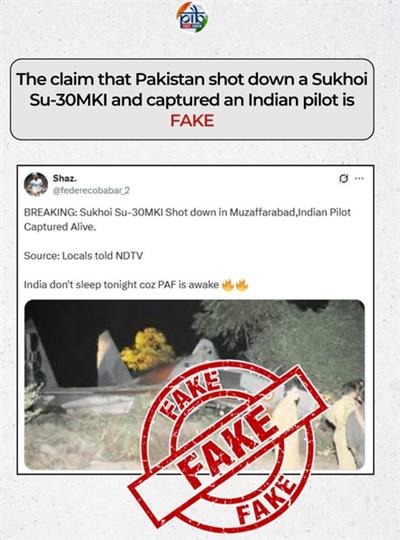Click the PIB Fact Check logo
Image resolution: width=400 pixels, height=540 pixels.
(192, 17)
